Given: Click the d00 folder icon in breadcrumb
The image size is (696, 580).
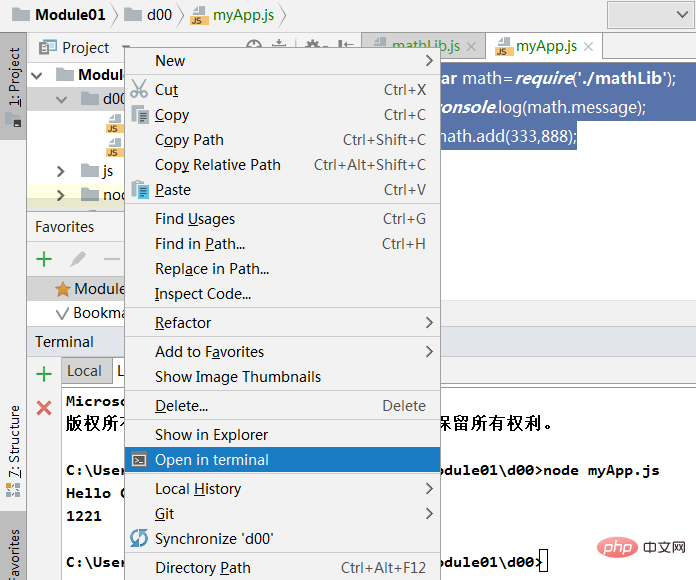Looking at the screenshot, I should (x=133, y=15).
